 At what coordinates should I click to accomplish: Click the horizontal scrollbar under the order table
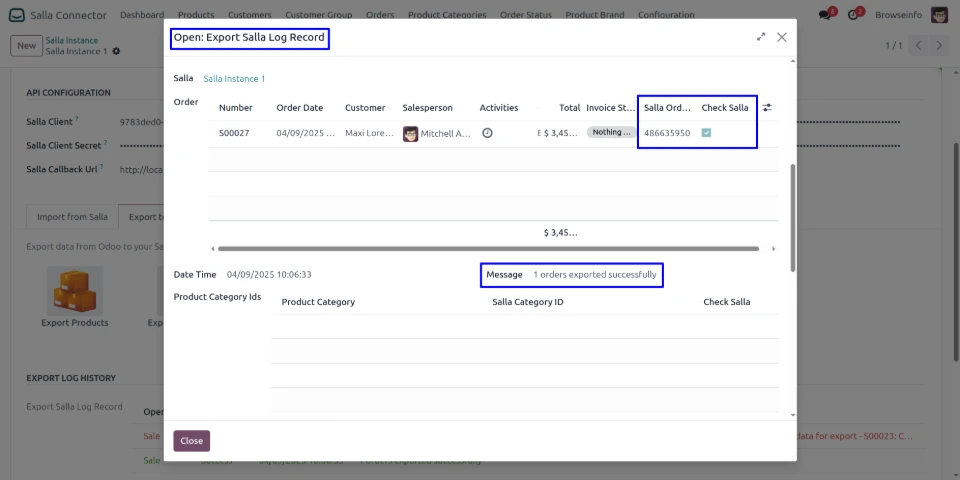point(490,248)
